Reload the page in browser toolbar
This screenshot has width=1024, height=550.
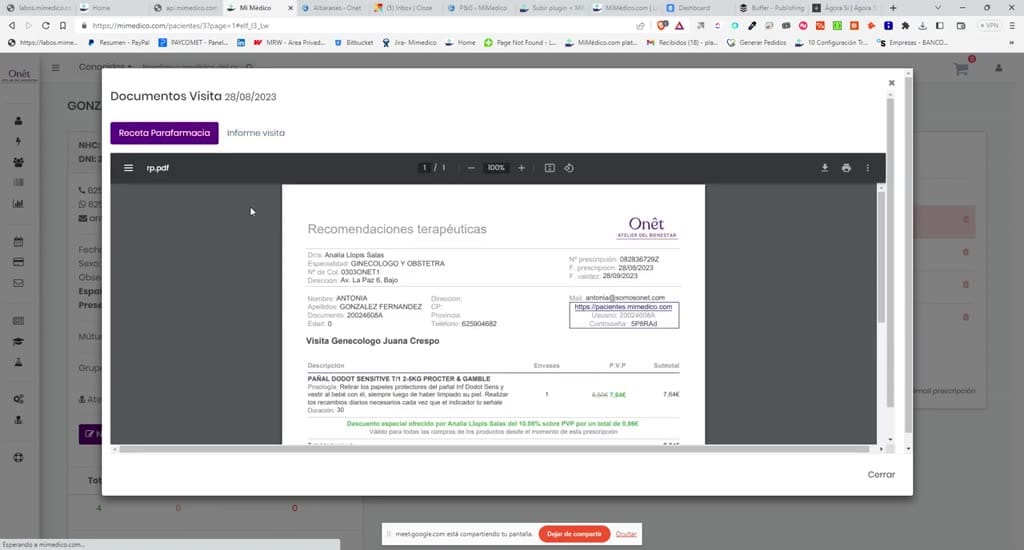(x=46, y=25)
